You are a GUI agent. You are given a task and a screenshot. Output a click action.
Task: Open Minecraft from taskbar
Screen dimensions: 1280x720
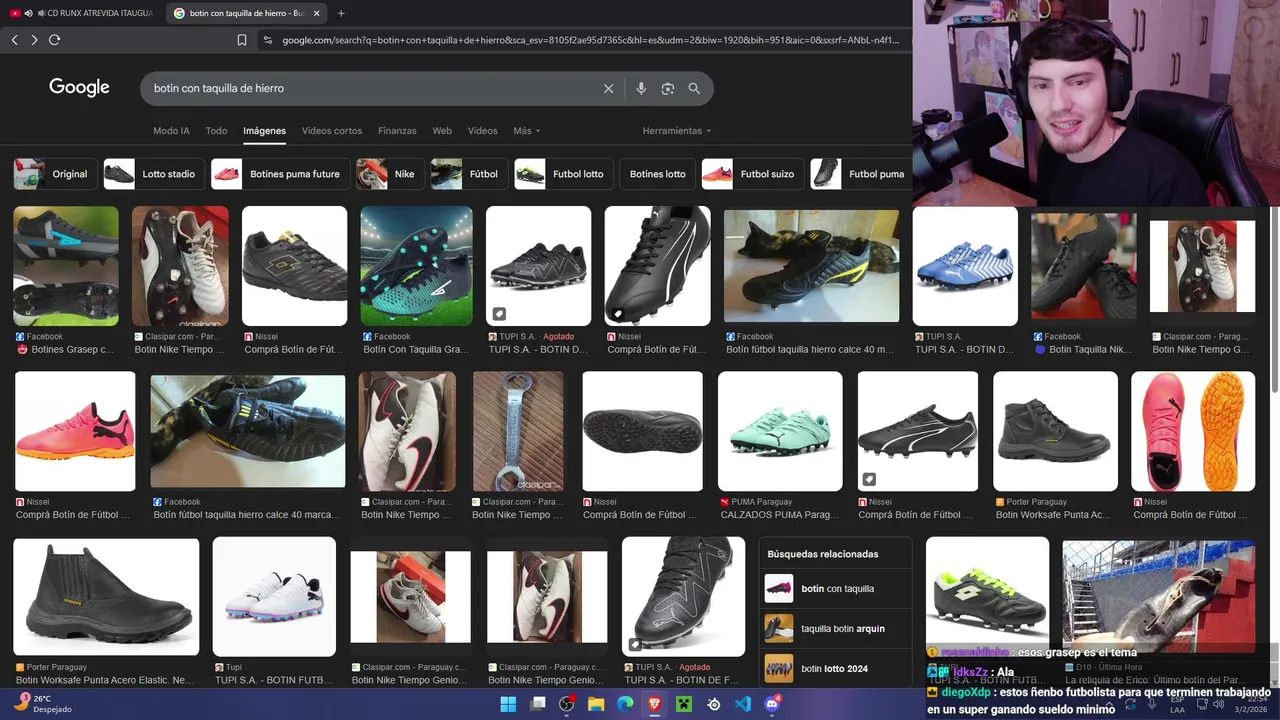click(684, 704)
